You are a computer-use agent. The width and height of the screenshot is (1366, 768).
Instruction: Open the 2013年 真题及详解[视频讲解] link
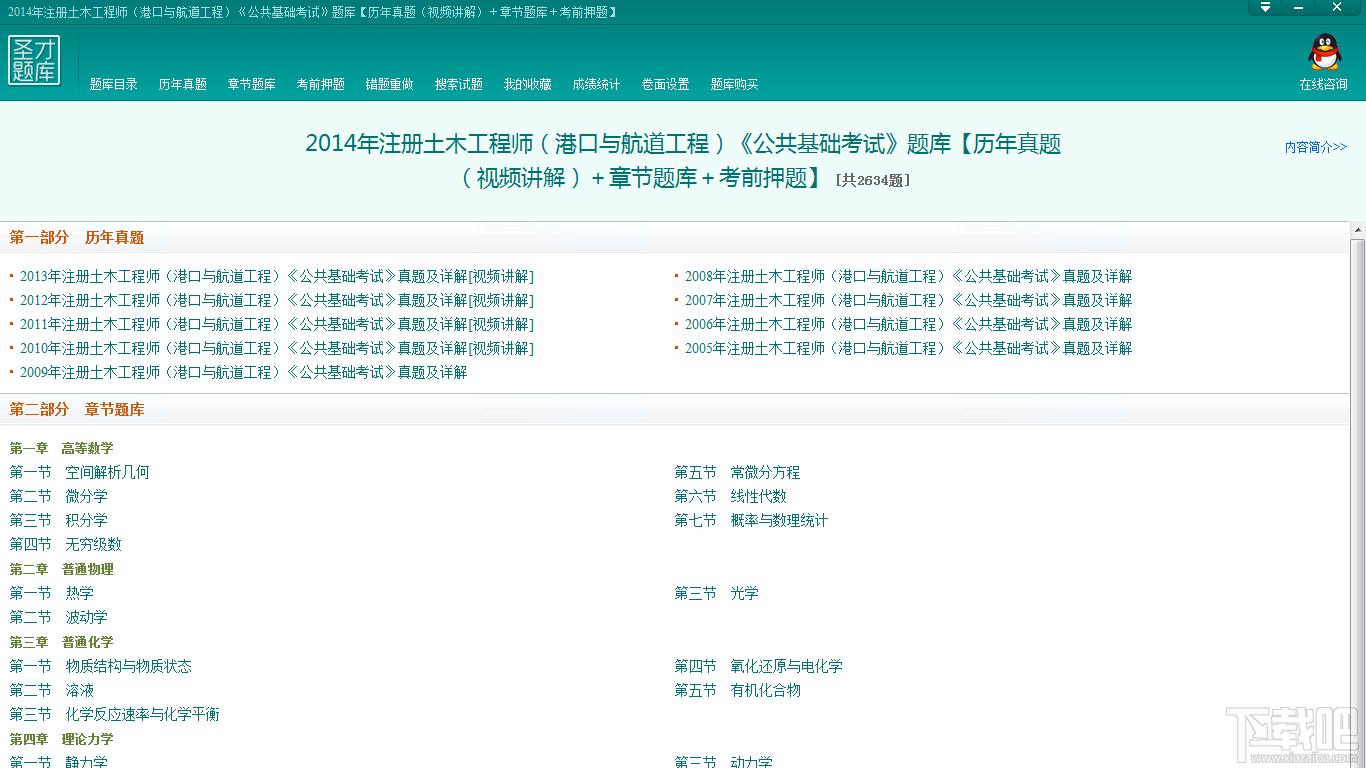click(x=277, y=276)
